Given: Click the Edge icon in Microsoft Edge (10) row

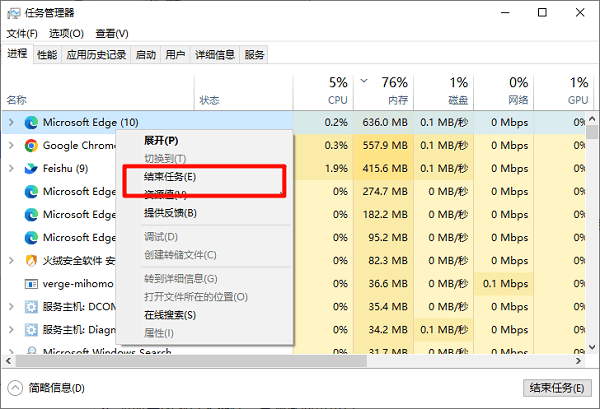Looking at the screenshot, I should 31,122.
